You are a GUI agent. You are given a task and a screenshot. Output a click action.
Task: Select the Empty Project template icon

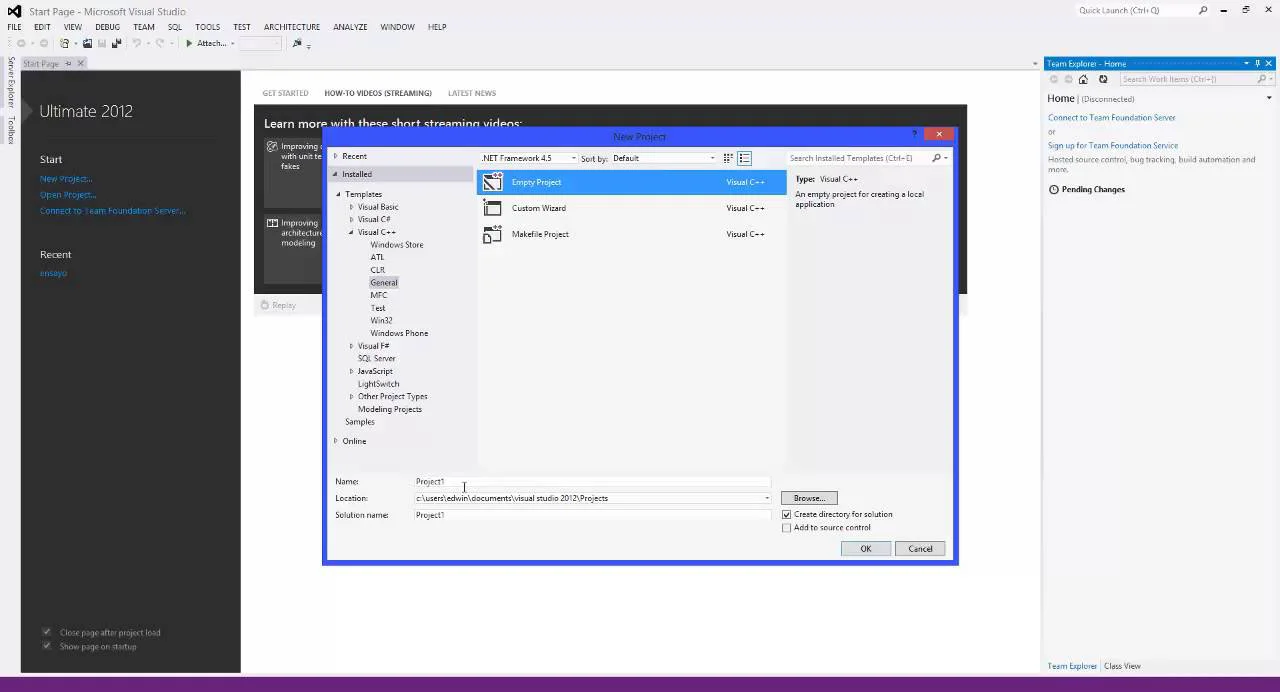pos(492,182)
